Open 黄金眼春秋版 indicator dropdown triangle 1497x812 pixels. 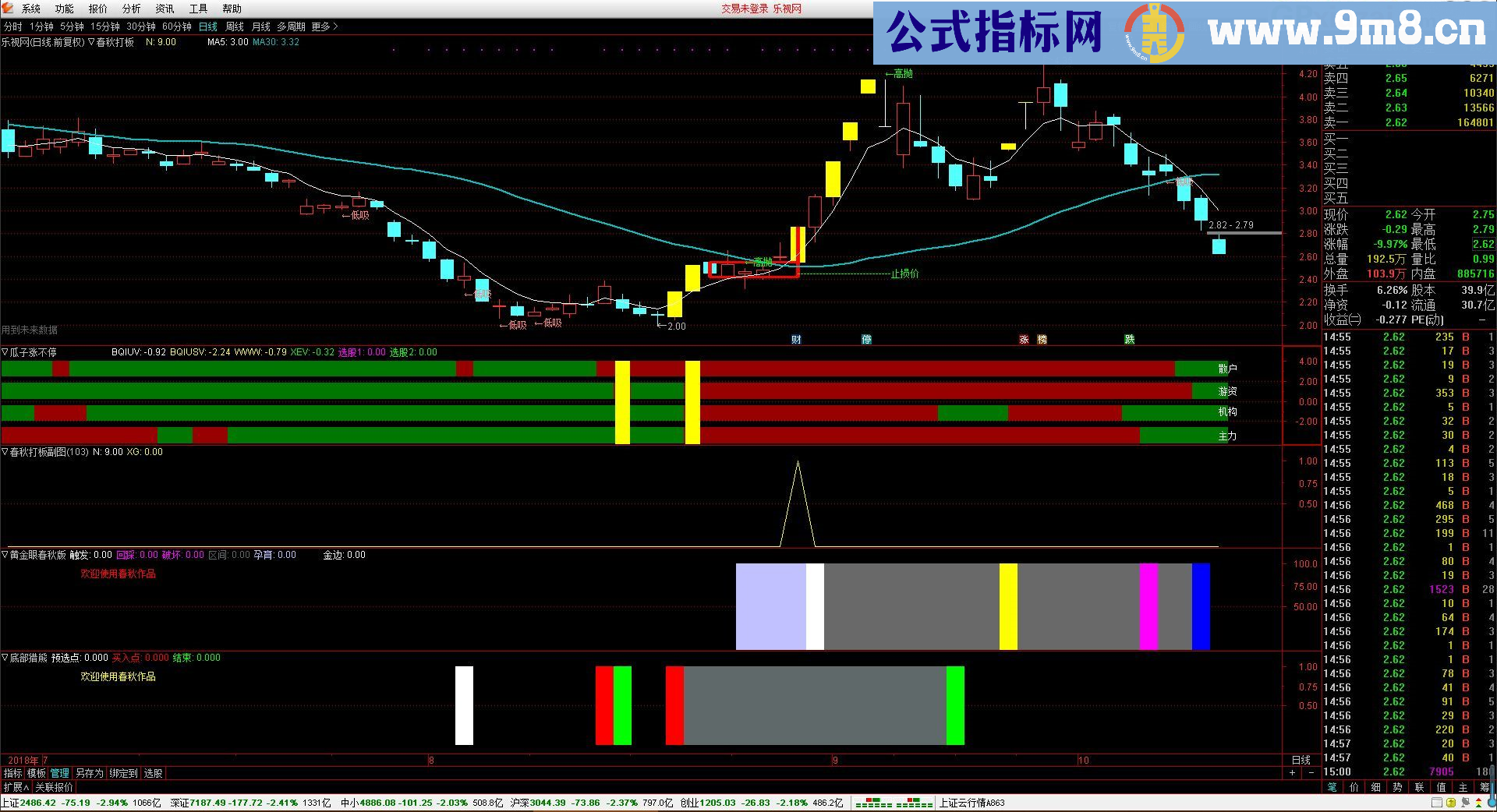pos(5,555)
